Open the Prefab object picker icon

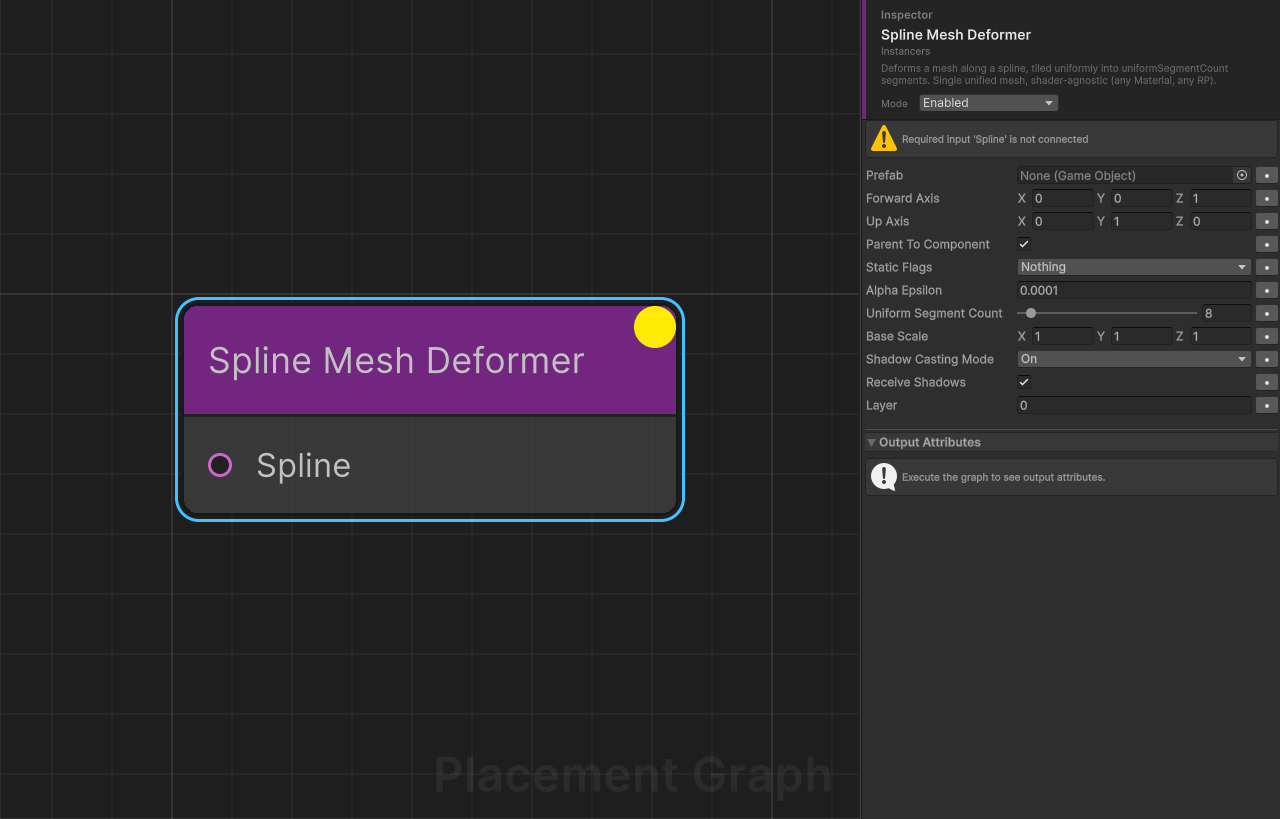(1242, 175)
